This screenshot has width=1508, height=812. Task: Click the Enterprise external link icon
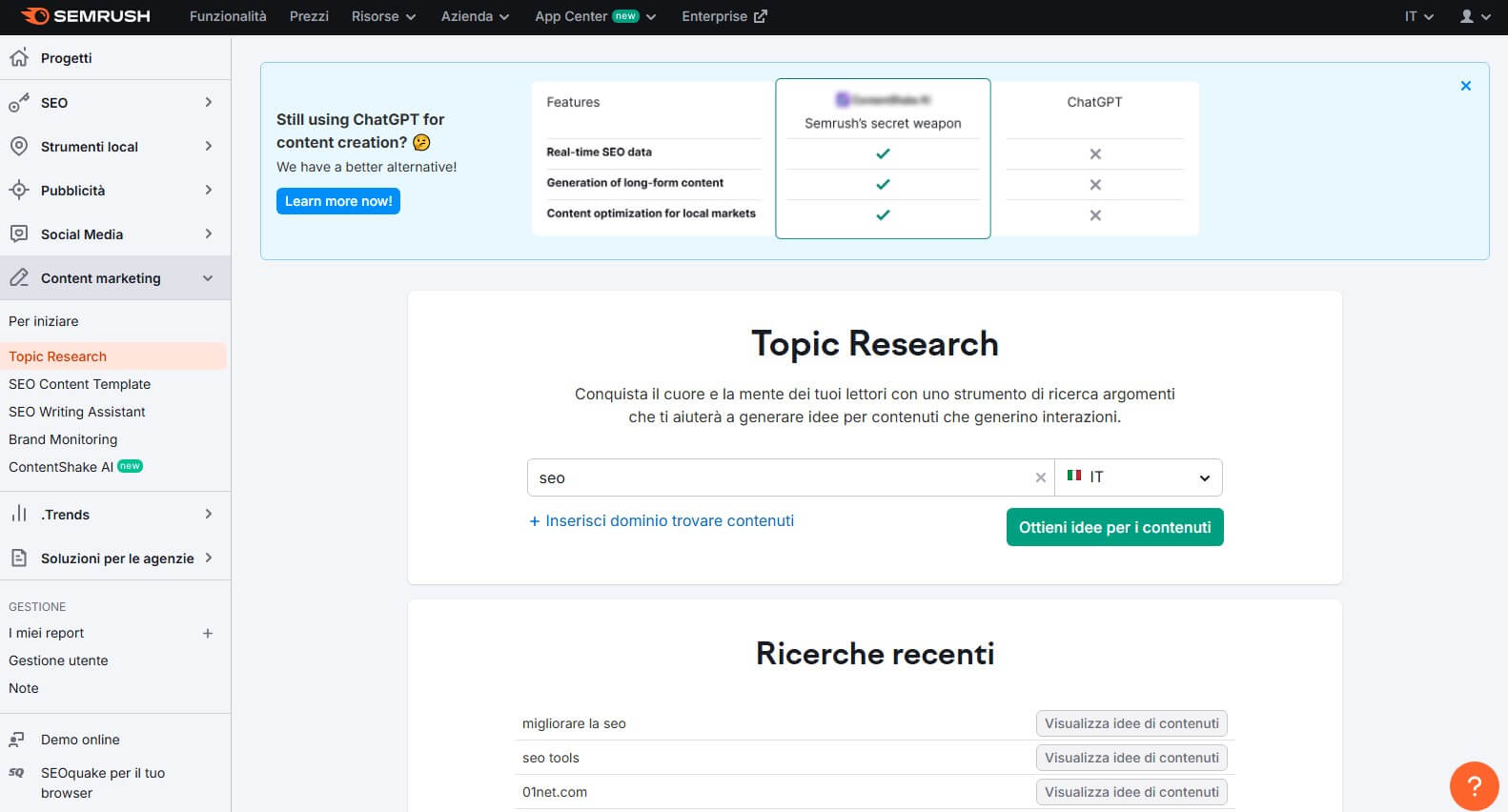(x=760, y=16)
